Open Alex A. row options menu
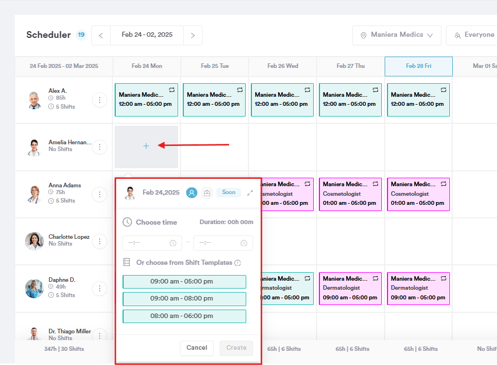The image size is (497, 365). pyautogui.click(x=99, y=100)
